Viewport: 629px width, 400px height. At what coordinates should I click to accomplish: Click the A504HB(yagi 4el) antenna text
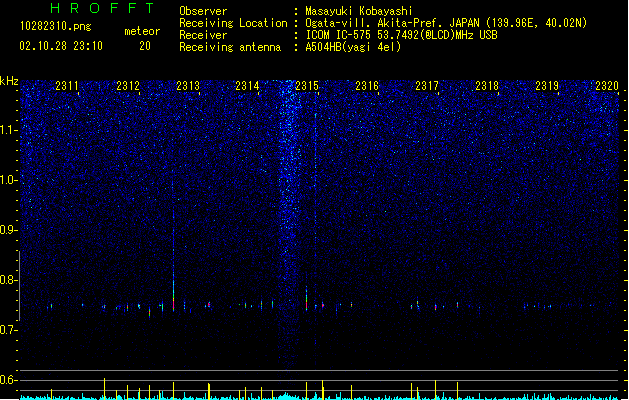tap(353, 47)
